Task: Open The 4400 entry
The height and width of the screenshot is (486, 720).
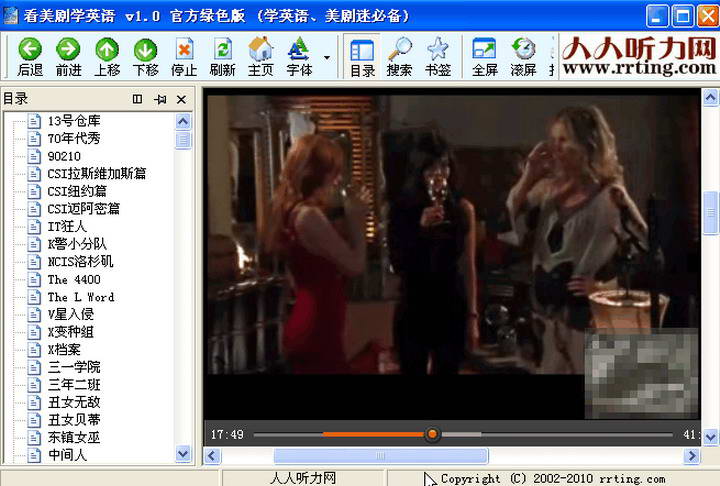Action: coord(74,279)
